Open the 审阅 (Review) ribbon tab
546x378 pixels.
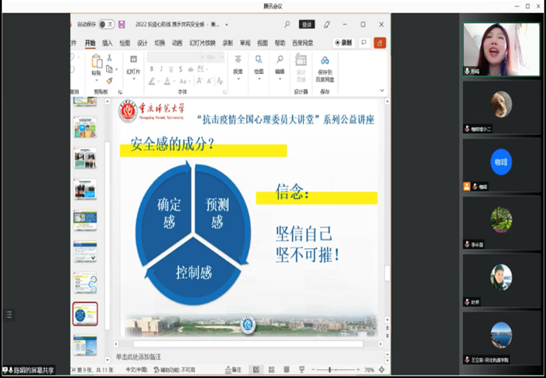(245, 43)
